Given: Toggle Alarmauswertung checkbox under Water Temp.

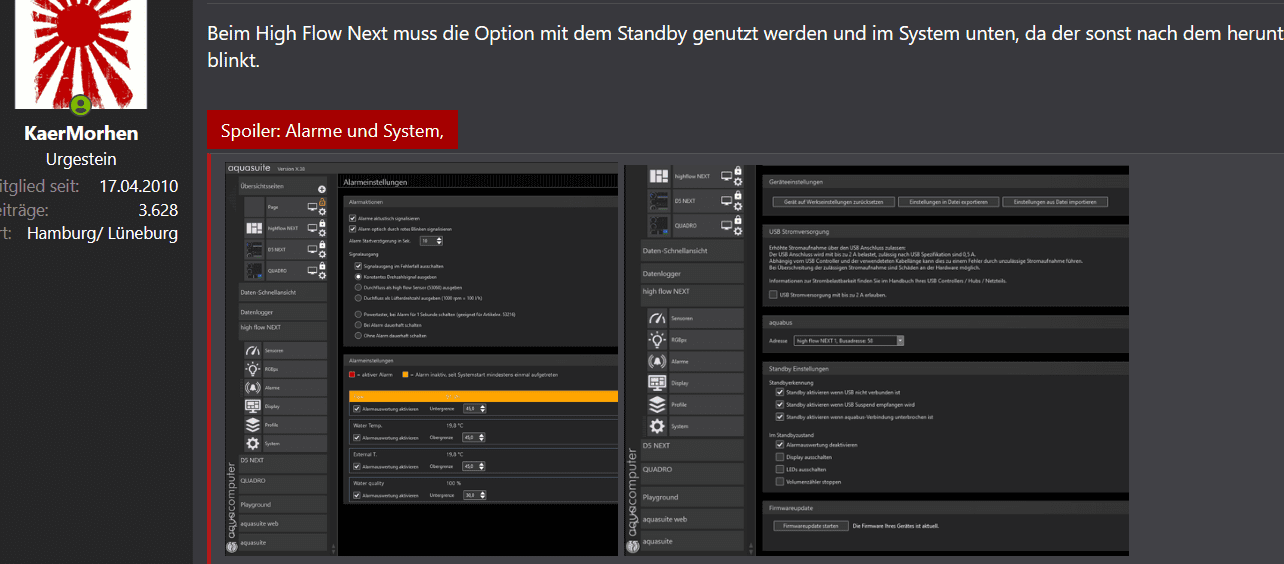Looking at the screenshot, I should pyautogui.click(x=357, y=437).
